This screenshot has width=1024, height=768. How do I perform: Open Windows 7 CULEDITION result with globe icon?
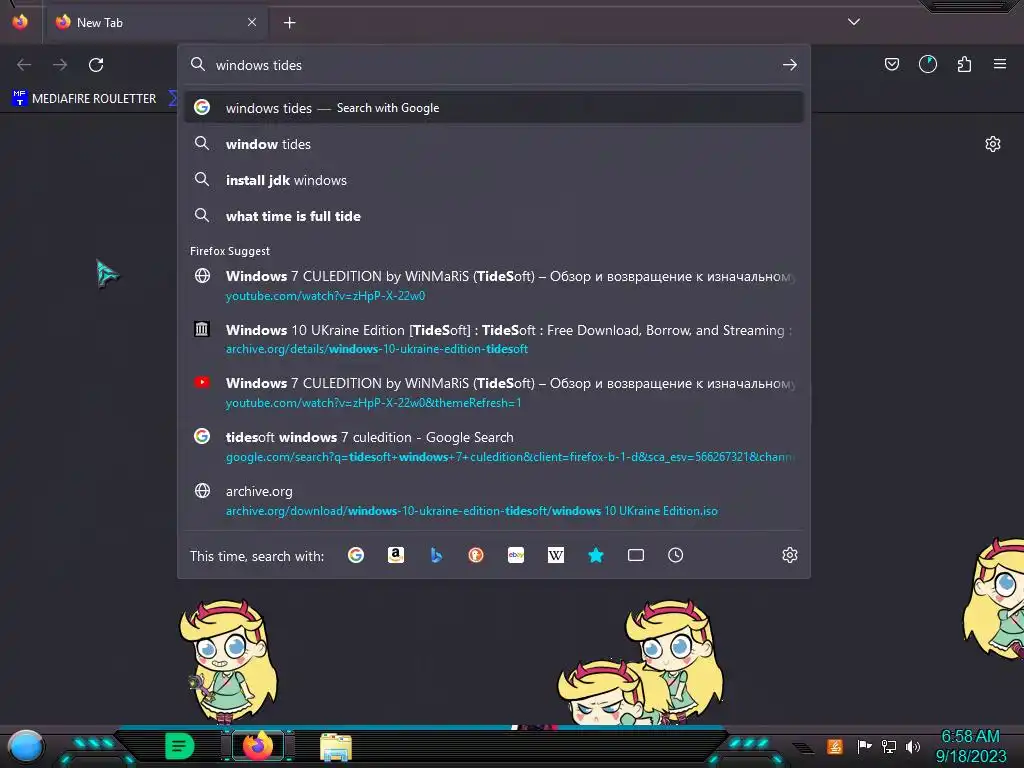(x=494, y=285)
